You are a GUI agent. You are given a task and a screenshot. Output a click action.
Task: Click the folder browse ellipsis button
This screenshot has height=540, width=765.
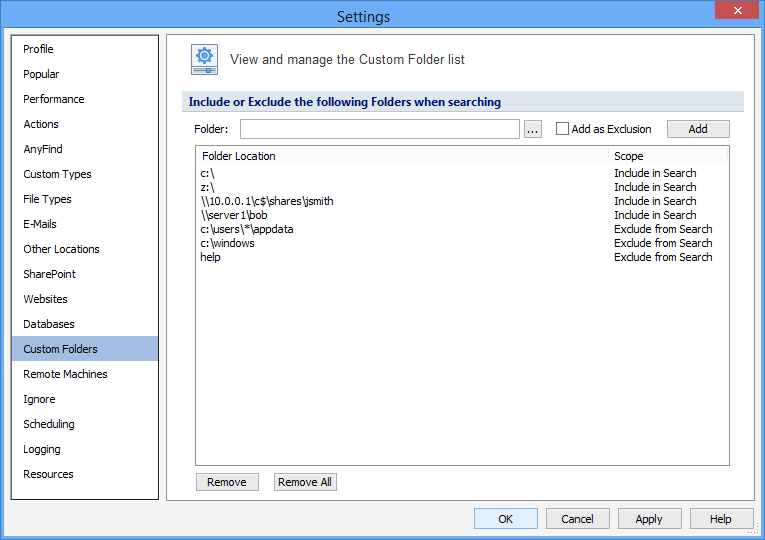click(532, 129)
